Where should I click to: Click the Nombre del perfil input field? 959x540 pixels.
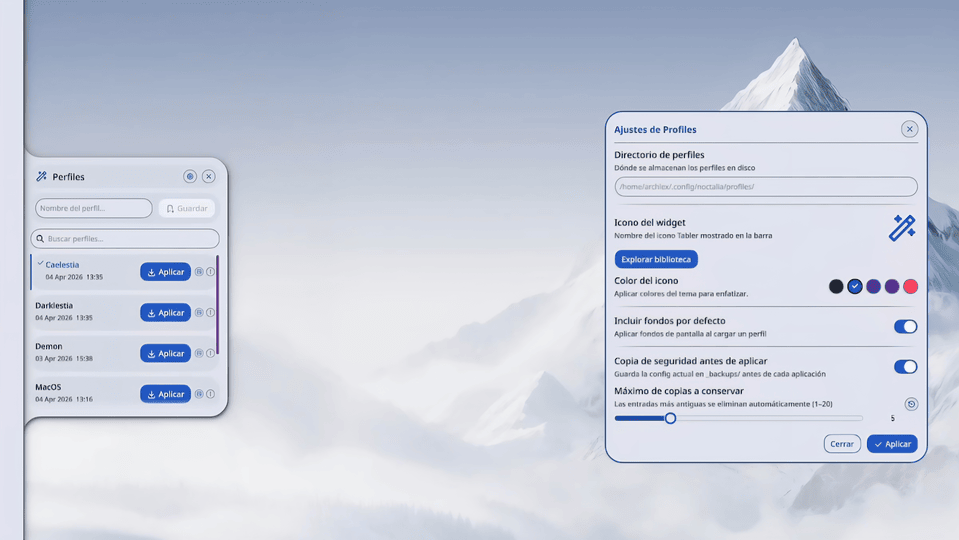click(x=94, y=208)
